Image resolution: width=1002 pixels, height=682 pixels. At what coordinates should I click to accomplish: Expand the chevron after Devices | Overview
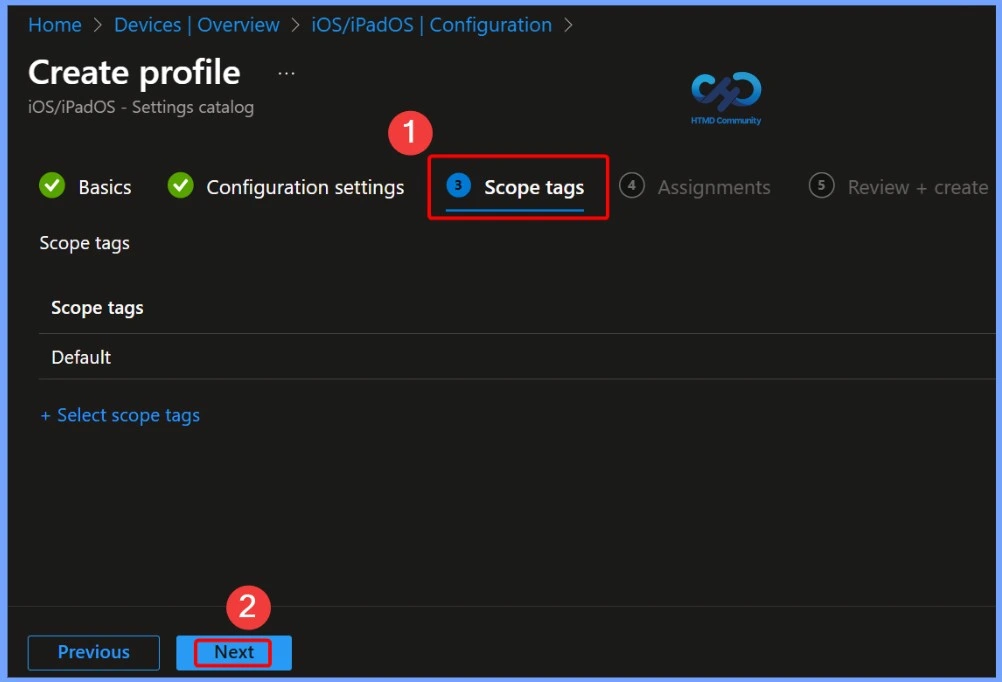pos(296,25)
